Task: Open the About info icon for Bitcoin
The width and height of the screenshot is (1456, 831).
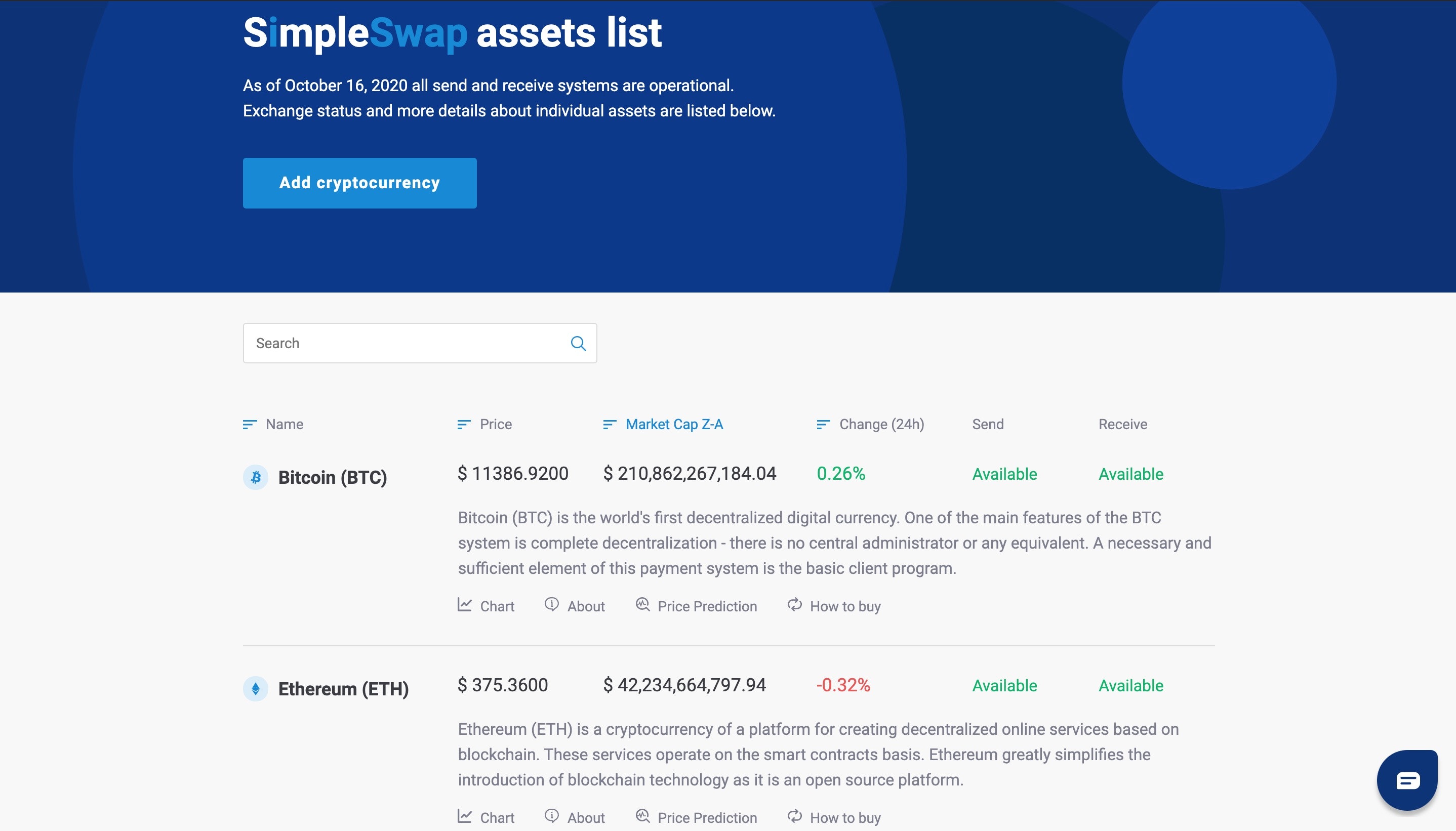Action: click(551, 605)
